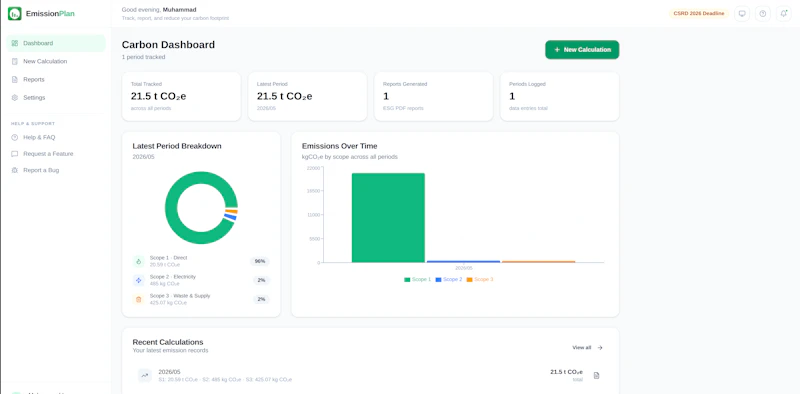Click the Scope 1 Direct flame icon
Screen dimensions: 800x394
tap(138, 261)
